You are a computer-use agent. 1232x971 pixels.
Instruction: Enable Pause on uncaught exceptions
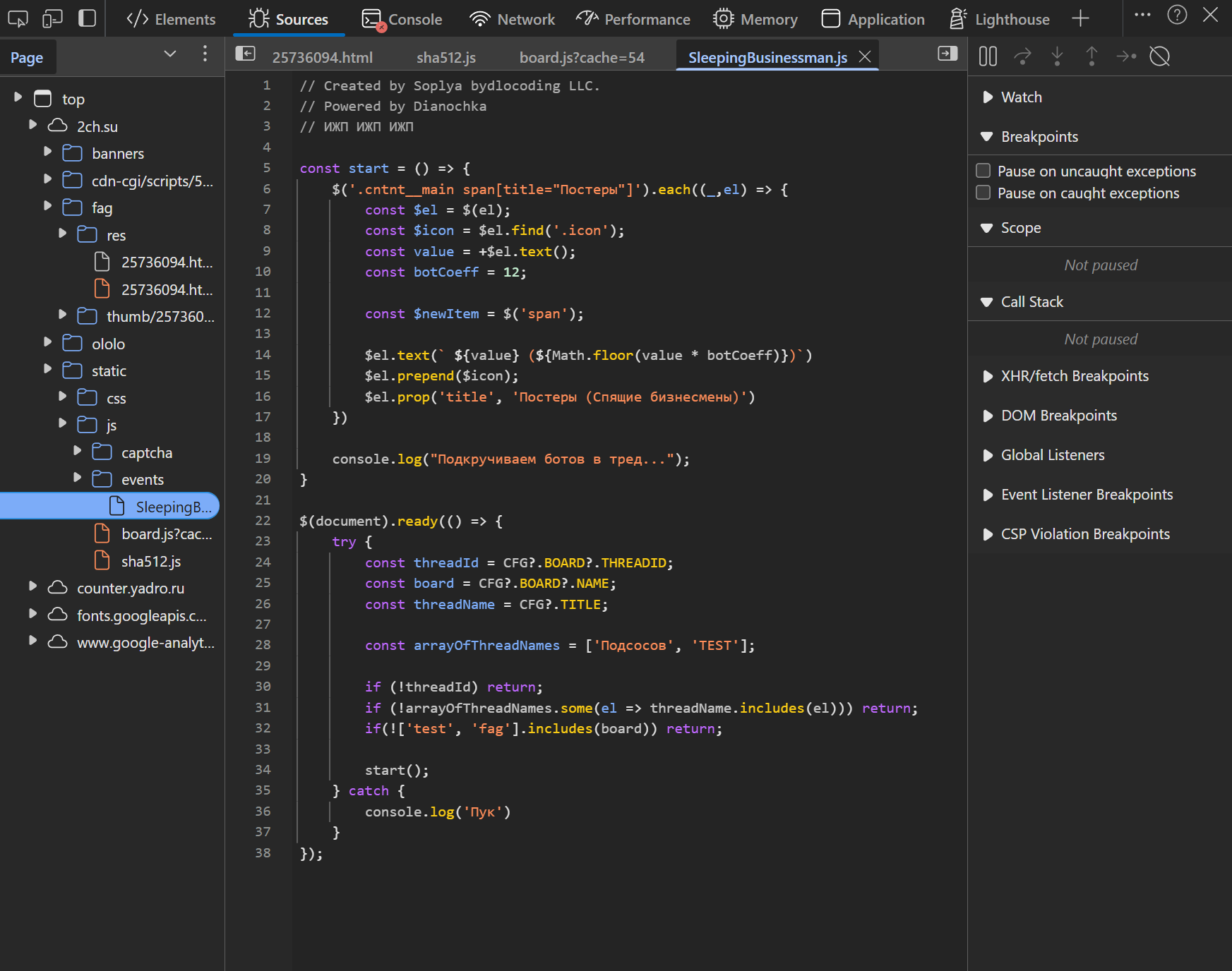pos(983,171)
